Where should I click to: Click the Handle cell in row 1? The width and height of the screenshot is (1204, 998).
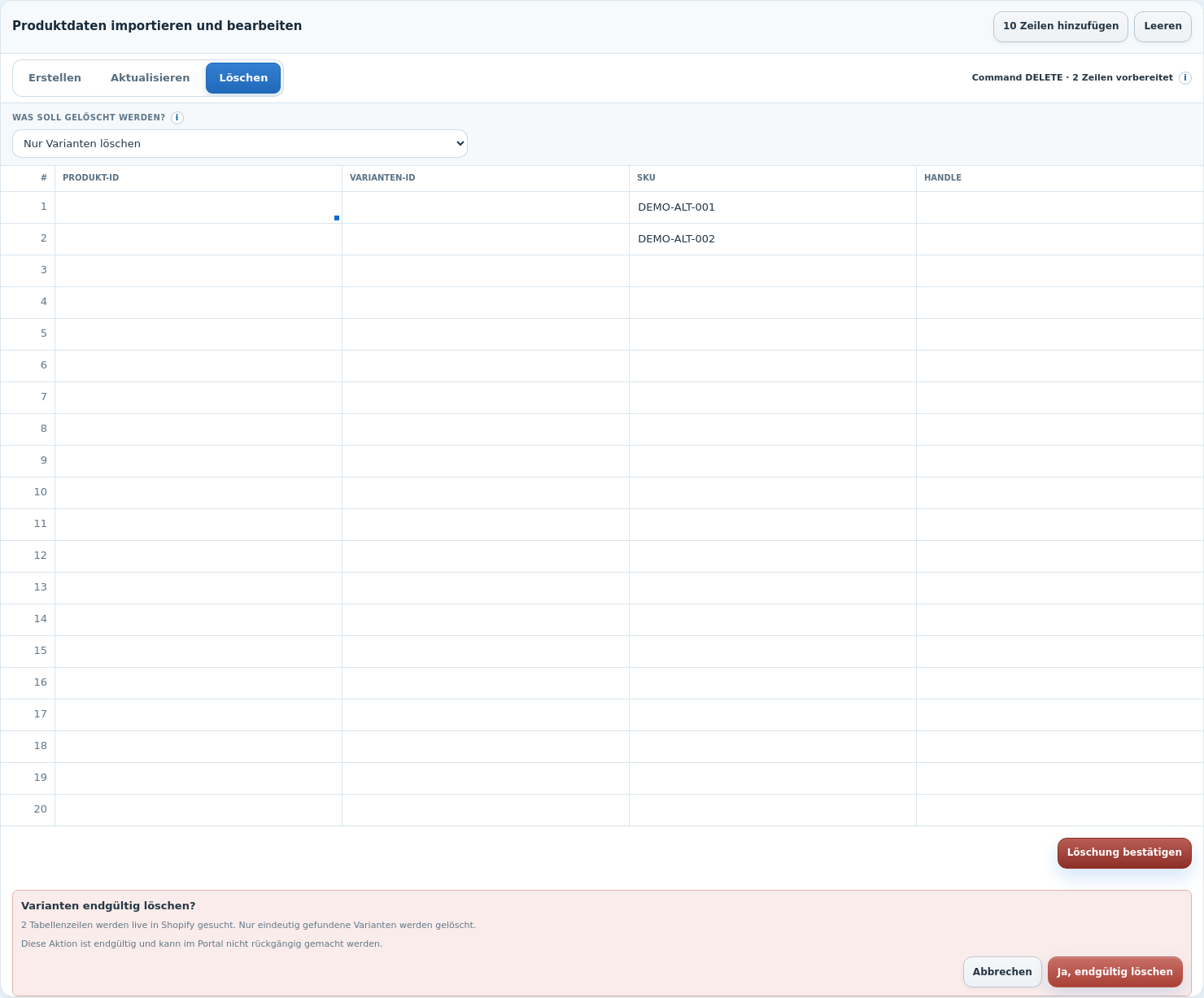(1060, 207)
